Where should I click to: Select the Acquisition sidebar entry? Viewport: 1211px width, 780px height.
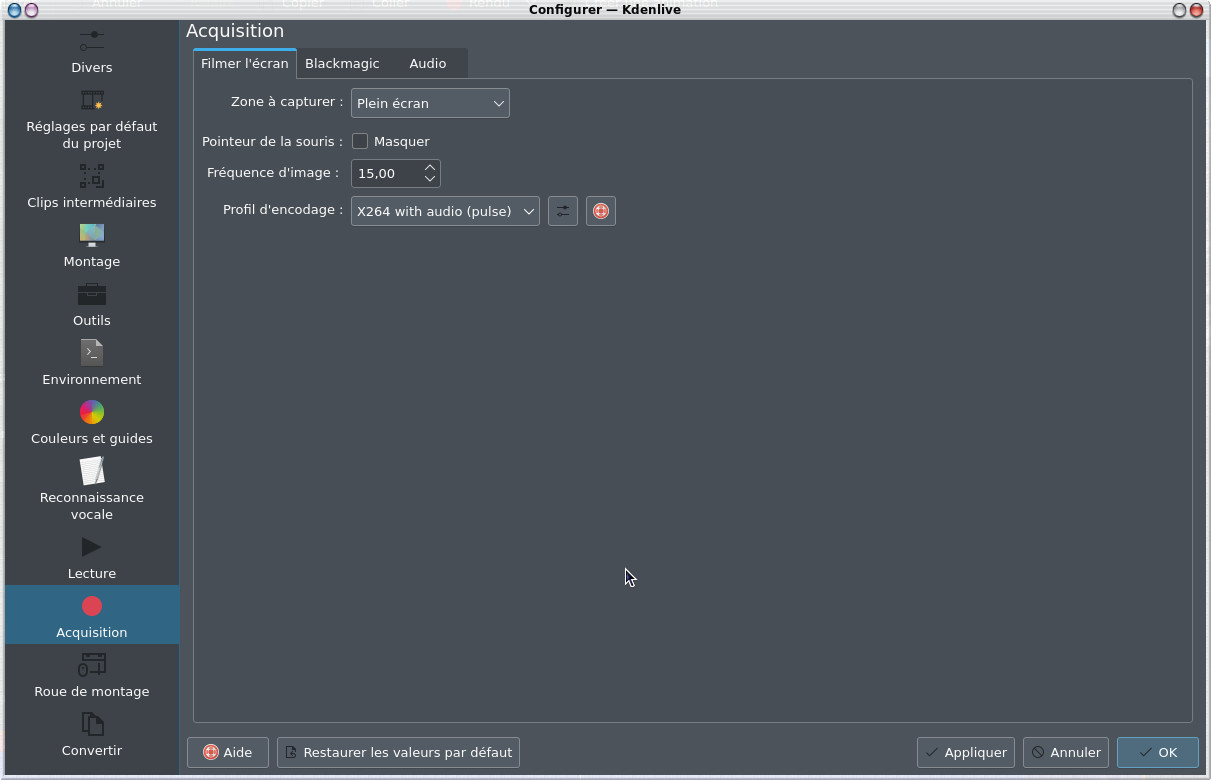coord(92,615)
